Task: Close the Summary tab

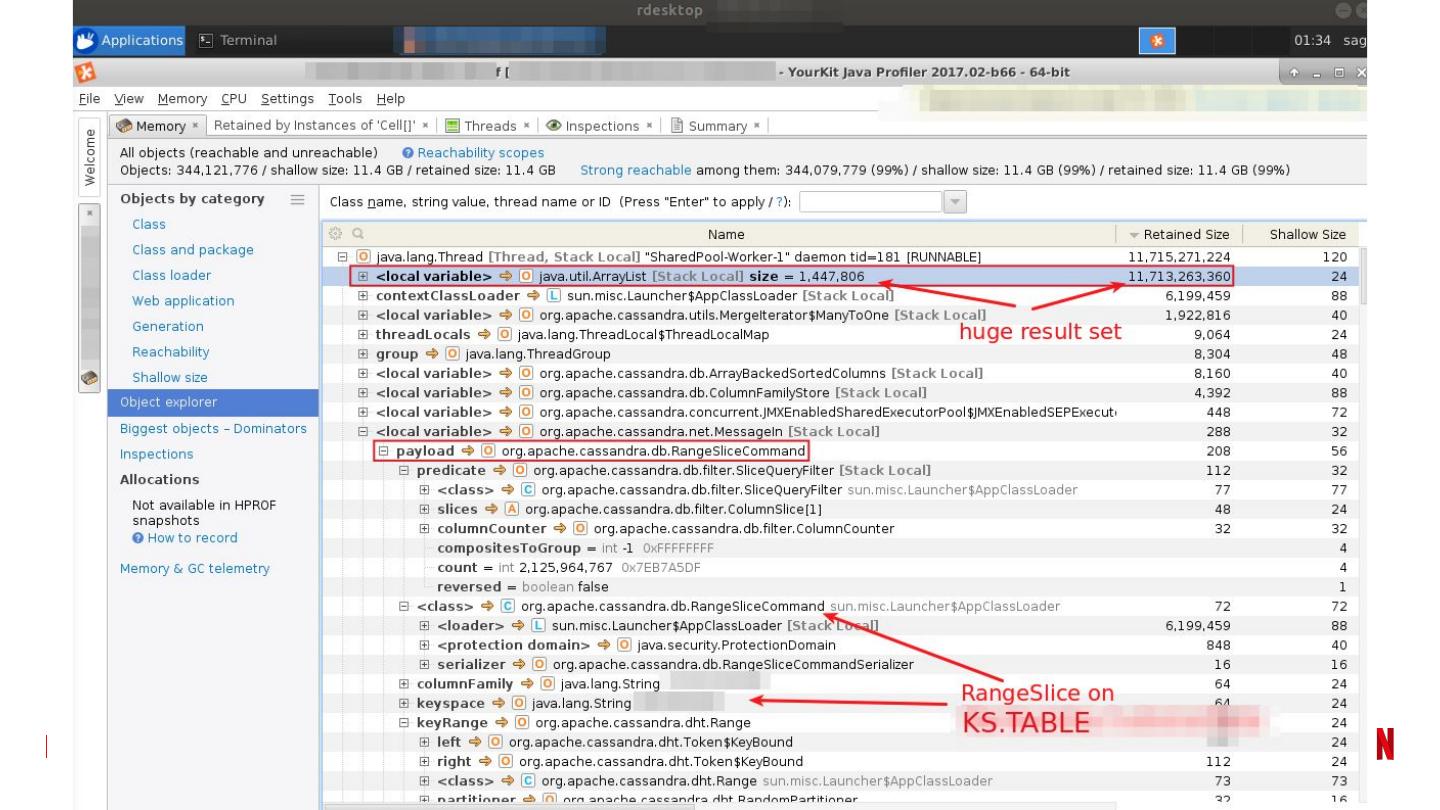Action: 757,126
